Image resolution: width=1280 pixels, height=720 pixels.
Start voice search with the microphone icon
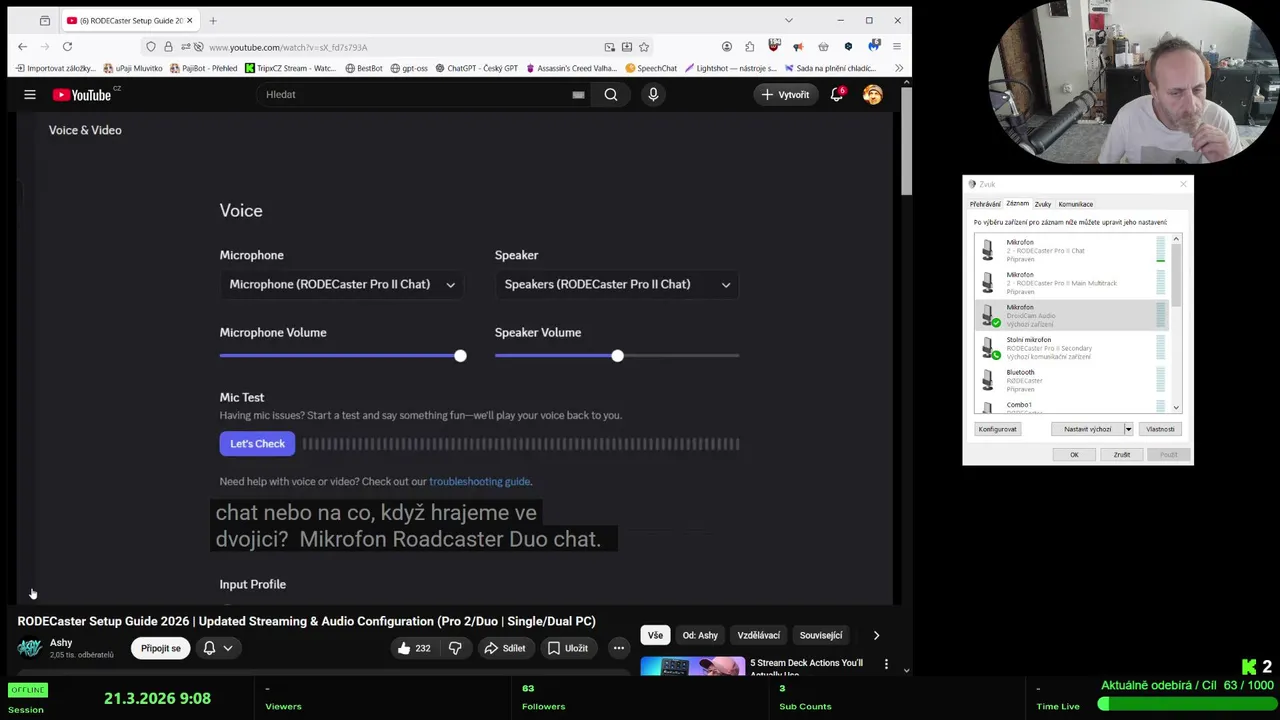click(653, 94)
